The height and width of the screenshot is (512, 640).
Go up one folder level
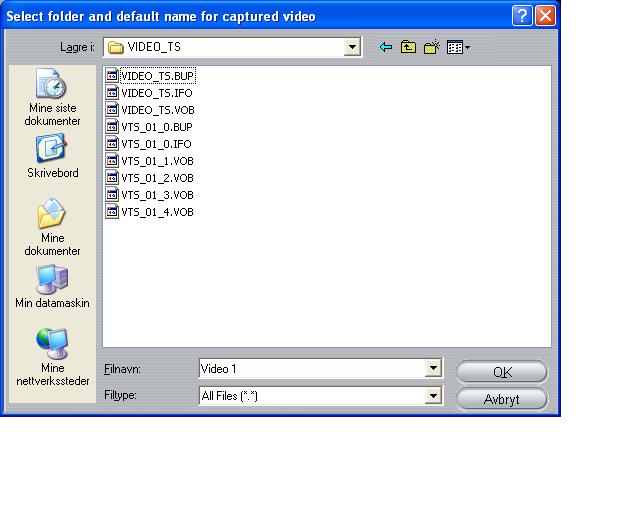click(408, 47)
